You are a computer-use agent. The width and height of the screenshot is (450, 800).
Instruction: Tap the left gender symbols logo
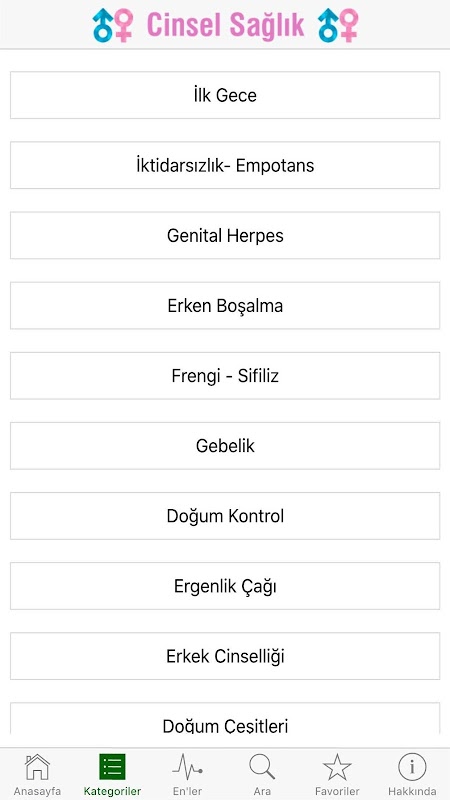(113, 25)
